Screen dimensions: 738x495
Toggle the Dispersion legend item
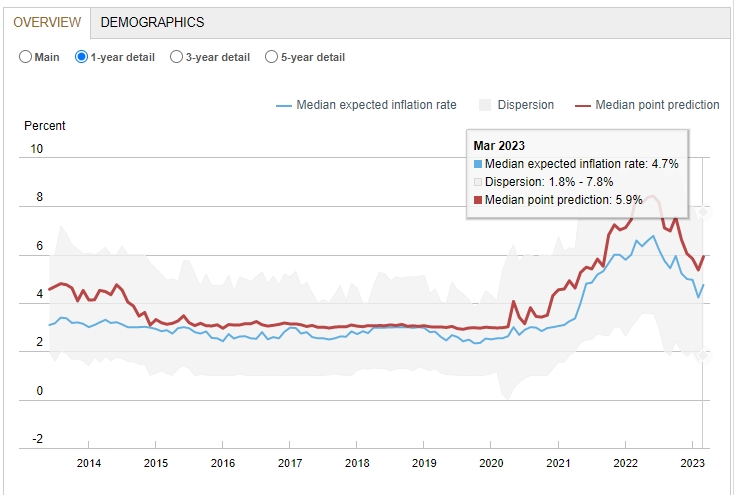pyautogui.click(x=516, y=105)
